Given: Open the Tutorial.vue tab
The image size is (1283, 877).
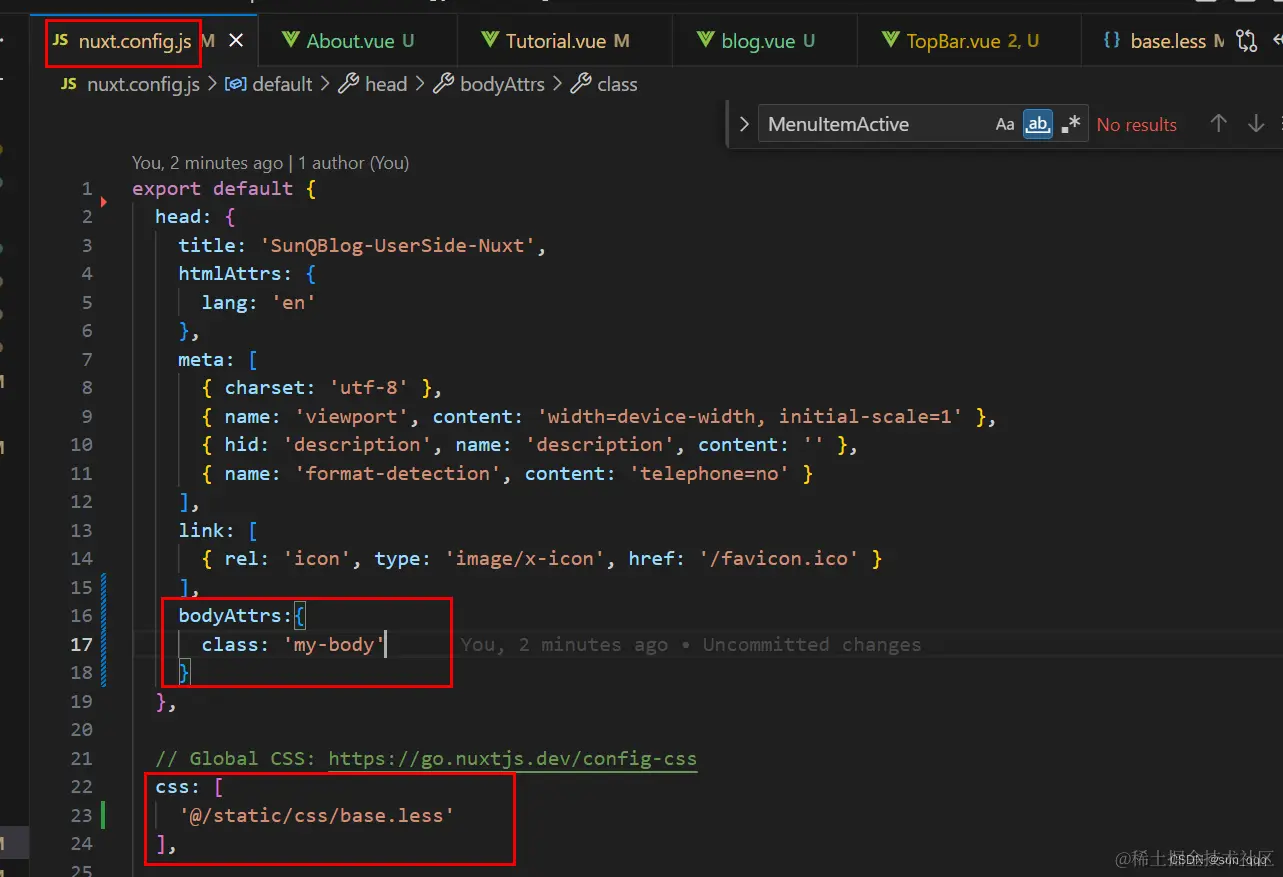Looking at the screenshot, I should tap(556, 41).
